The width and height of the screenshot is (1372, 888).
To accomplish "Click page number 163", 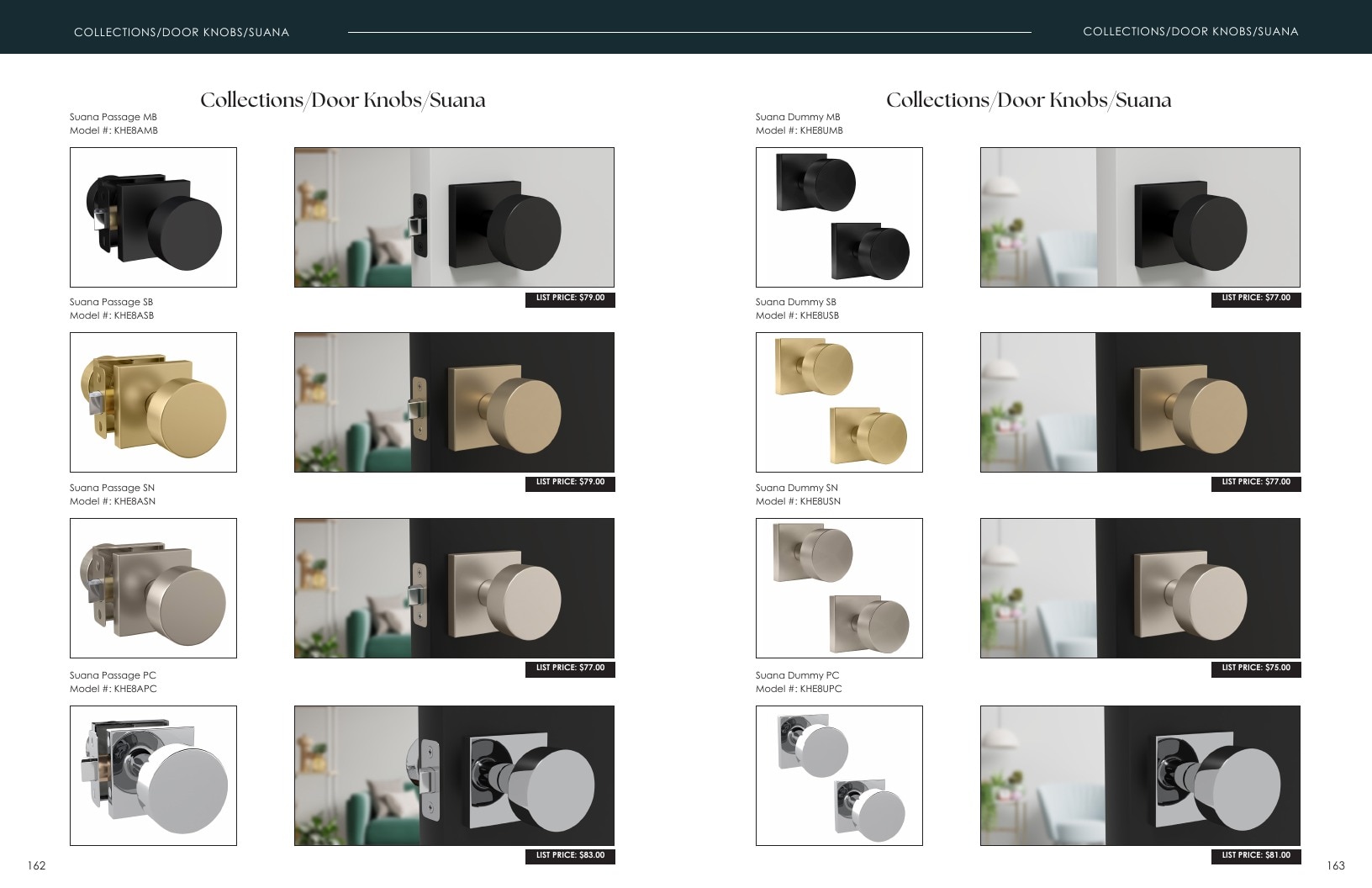I will tap(1336, 865).
